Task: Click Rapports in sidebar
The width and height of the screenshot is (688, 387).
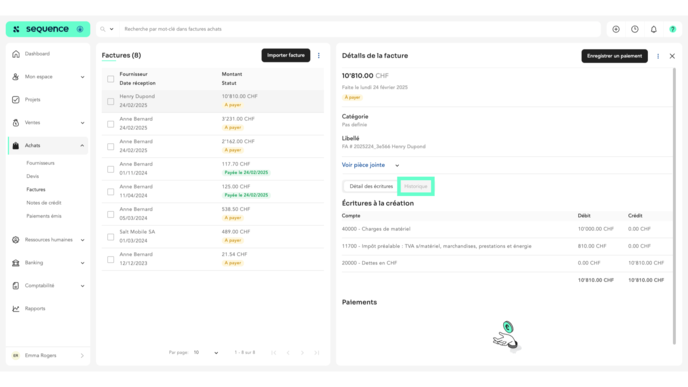Action: [35, 308]
